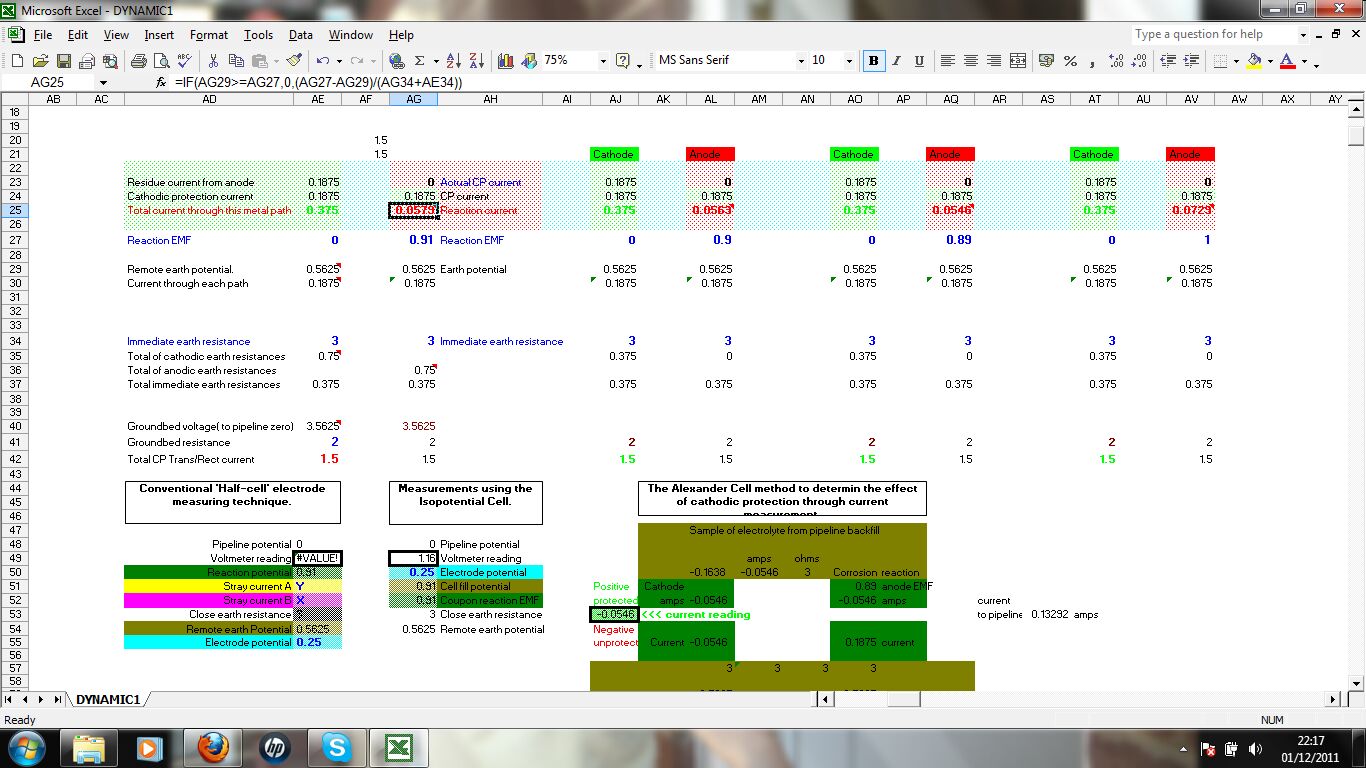Run the spelling check tool

pyautogui.click(x=186, y=61)
